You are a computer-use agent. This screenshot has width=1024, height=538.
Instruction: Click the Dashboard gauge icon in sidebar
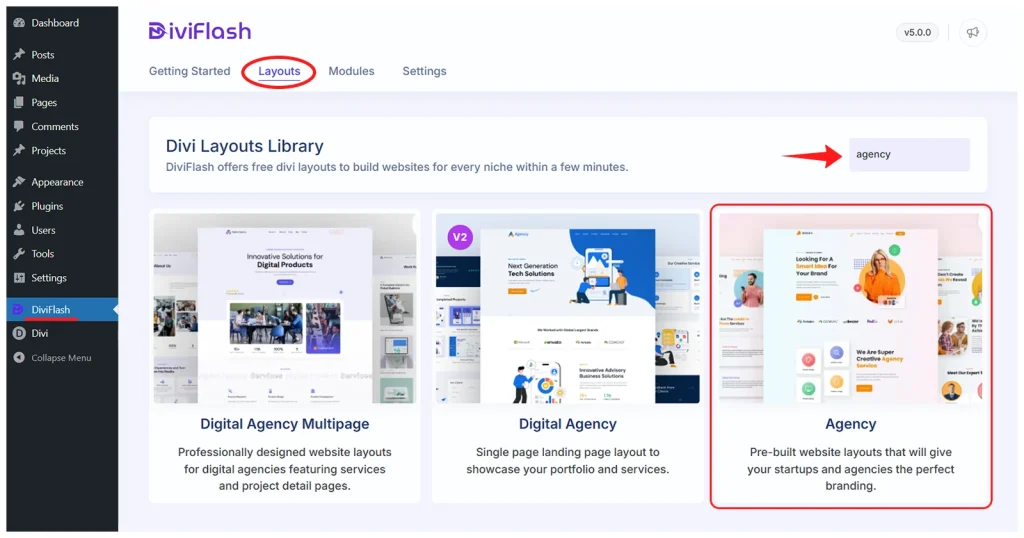[x=19, y=22]
